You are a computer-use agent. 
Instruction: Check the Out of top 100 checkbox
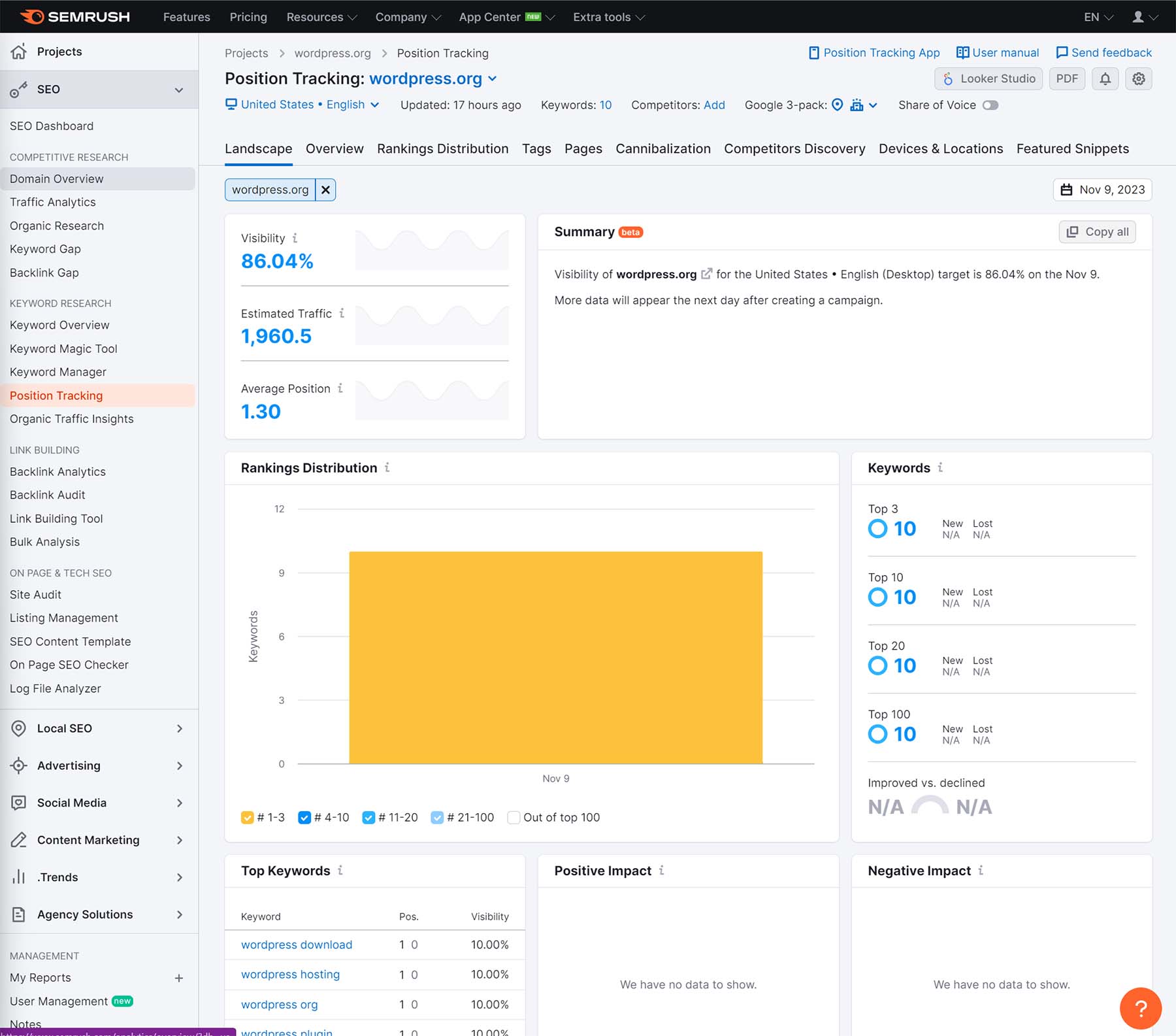pyautogui.click(x=514, y=817)
